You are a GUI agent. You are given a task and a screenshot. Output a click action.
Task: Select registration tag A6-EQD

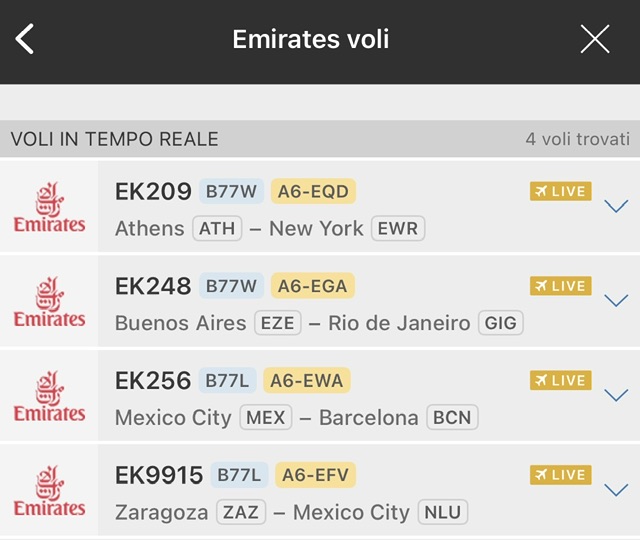point(313,191)
